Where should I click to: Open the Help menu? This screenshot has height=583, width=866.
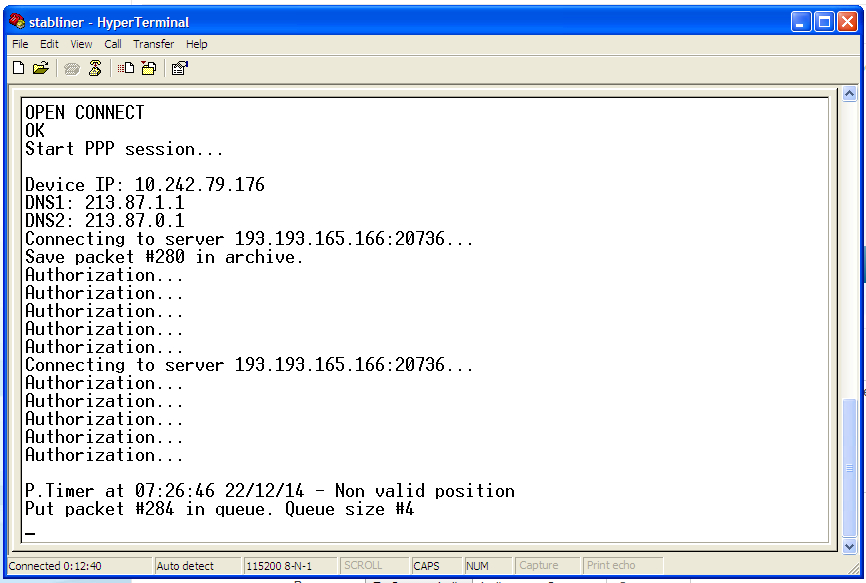click(x=197, y=44)
